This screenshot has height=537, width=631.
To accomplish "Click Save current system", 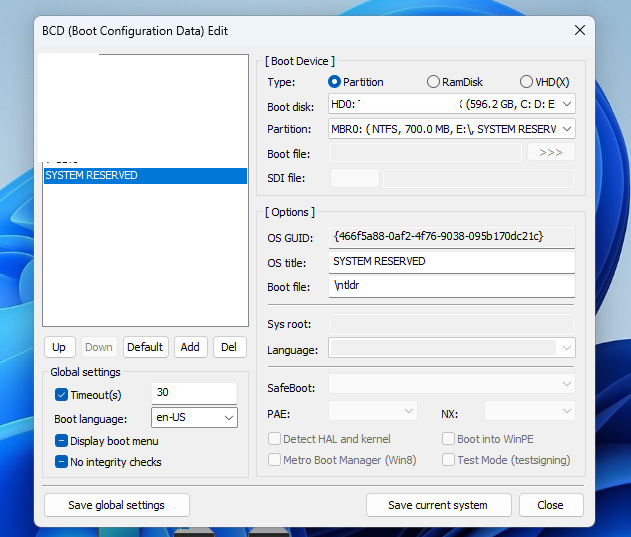I will [438, 505].
